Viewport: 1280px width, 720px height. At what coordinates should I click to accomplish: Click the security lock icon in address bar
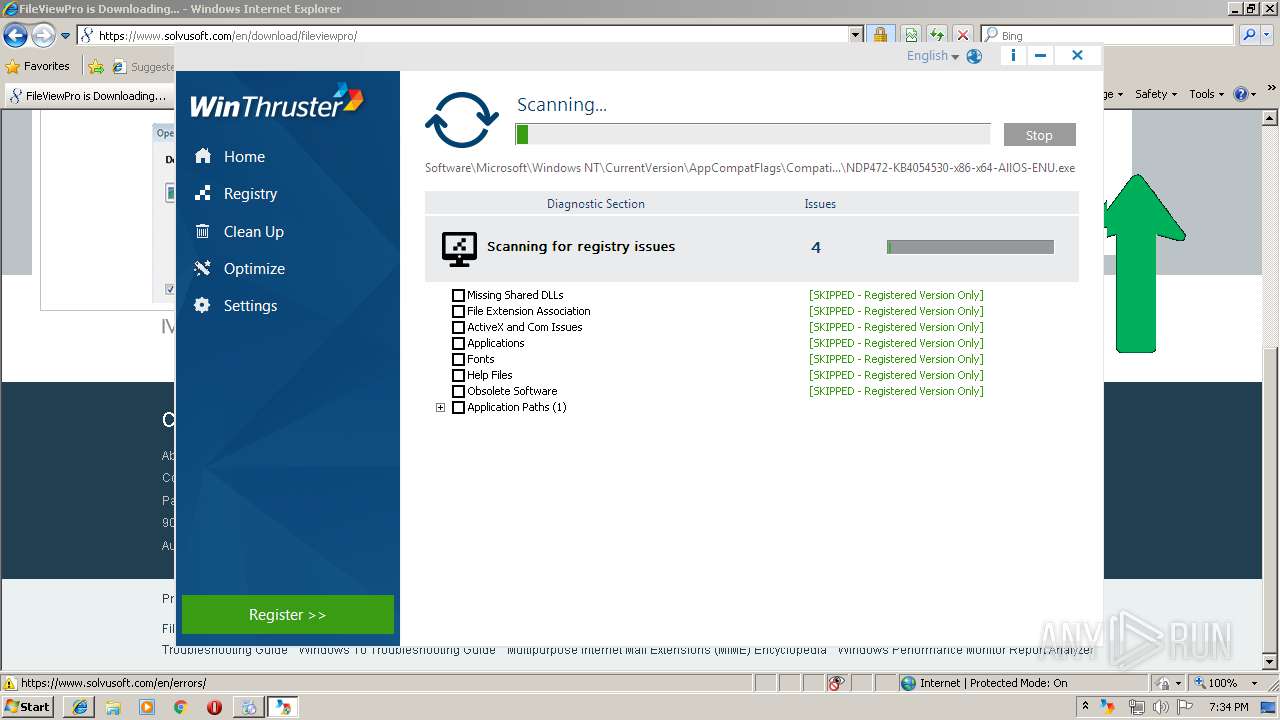880,35
